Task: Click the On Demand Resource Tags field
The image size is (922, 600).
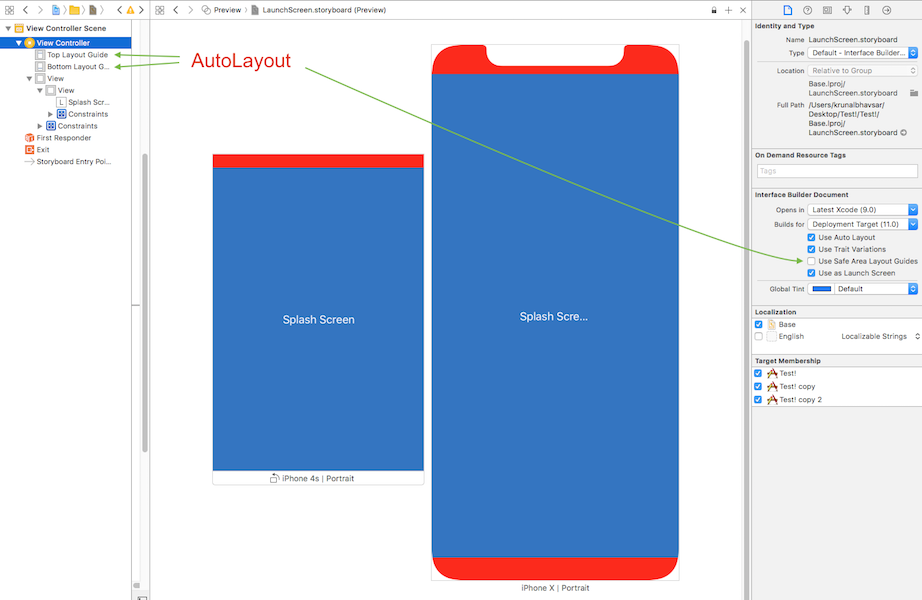Action: click(837, 171)
